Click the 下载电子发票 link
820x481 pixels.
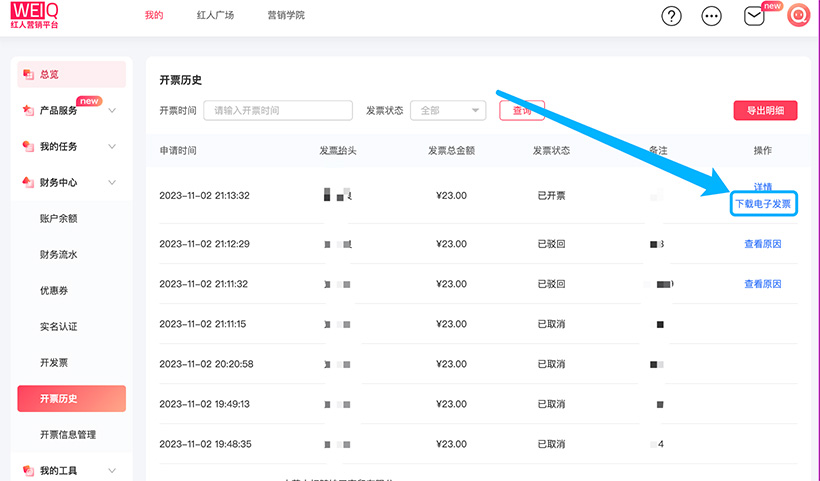coord(763,204)
